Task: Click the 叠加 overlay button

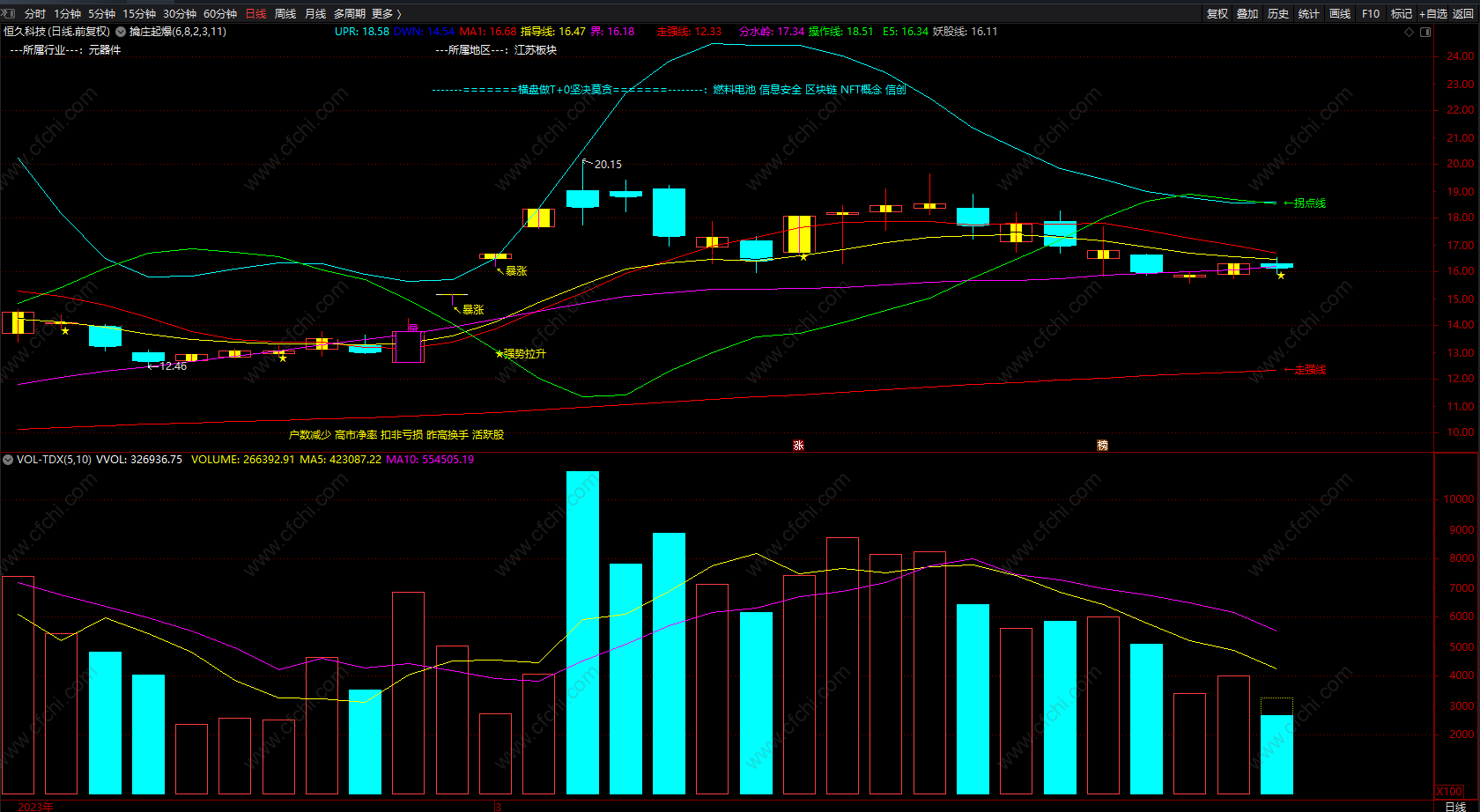Action: coord(1247,14)
